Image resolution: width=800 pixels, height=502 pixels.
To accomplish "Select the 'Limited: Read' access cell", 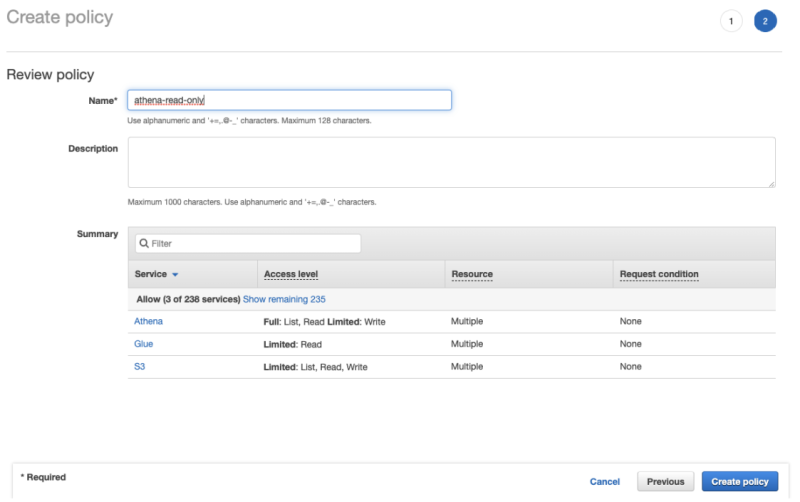I will 292,344.
